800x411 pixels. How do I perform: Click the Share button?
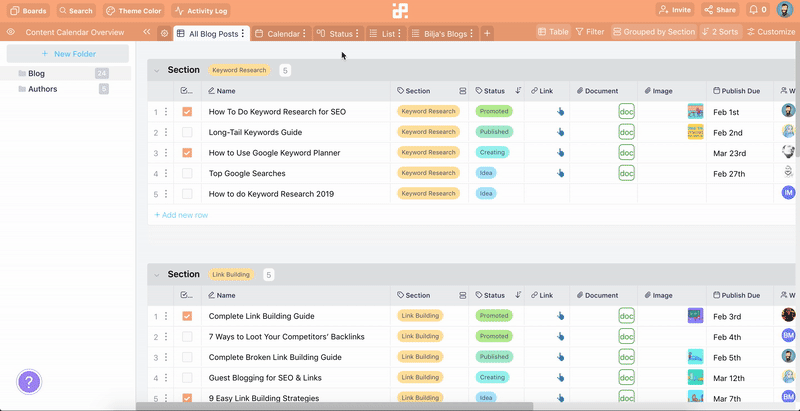pyautogui.click(x=720, y=10)
